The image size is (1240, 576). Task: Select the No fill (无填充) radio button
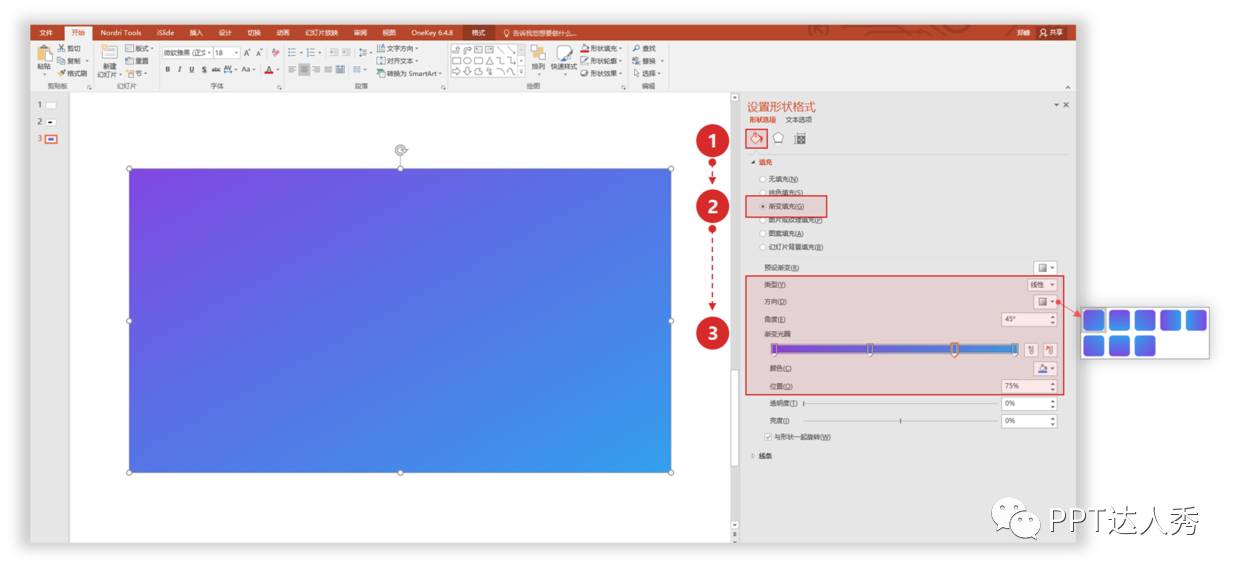(763, 179)
